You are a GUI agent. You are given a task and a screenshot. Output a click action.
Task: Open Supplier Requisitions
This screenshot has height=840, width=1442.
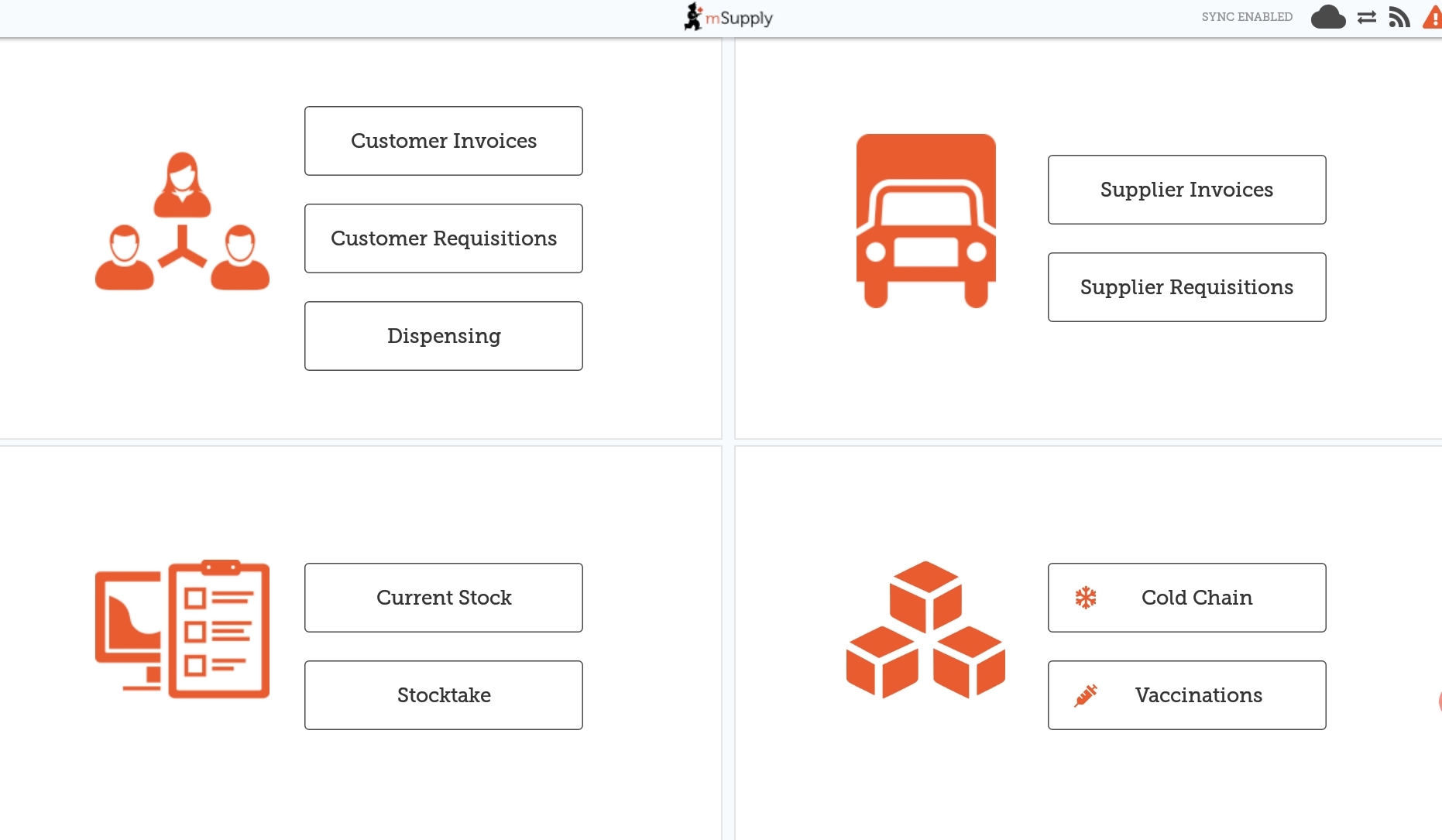click(1186, 287)
